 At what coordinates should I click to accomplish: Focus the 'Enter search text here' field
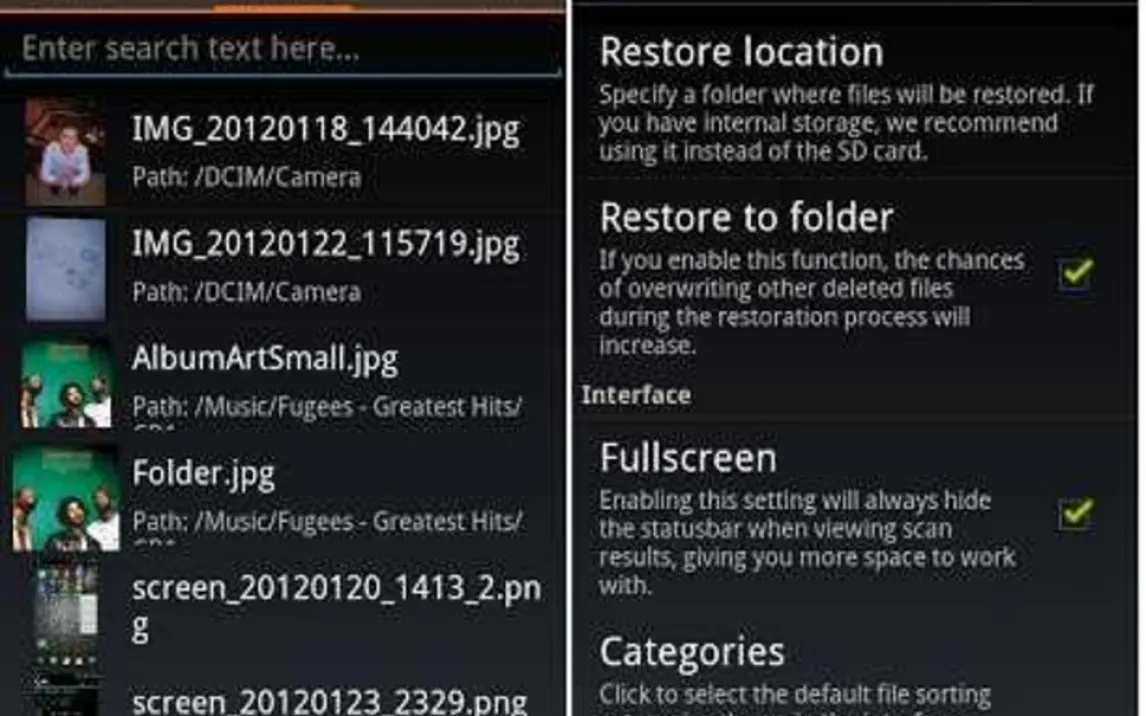click(x=283, y=50)
